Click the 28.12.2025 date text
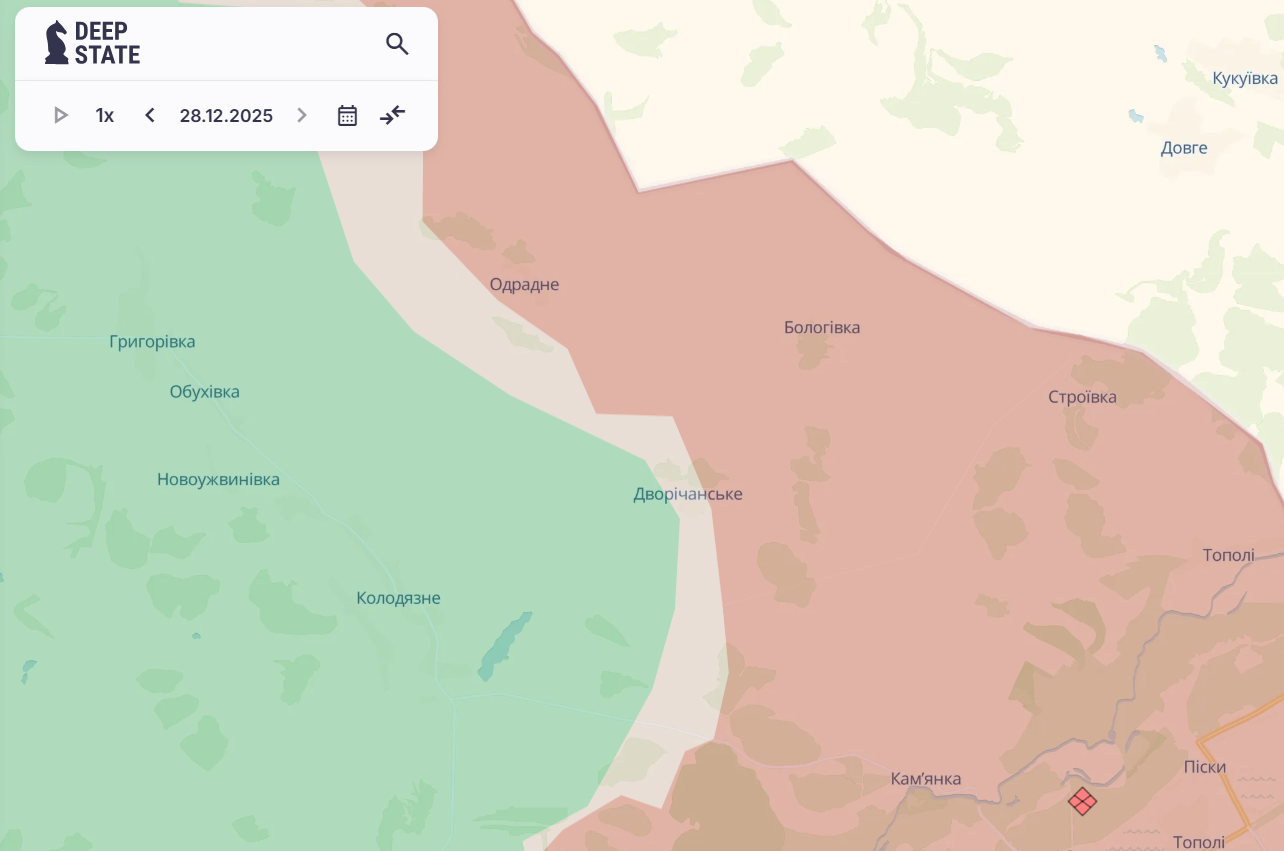The image size is (1284, 851). 226,115
